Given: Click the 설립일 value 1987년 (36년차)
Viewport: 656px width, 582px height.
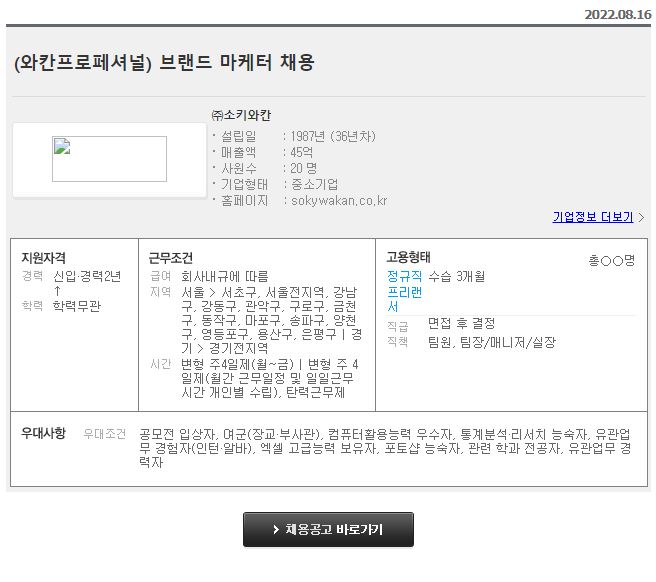Looking at the screenshot, I should (333, 136).
